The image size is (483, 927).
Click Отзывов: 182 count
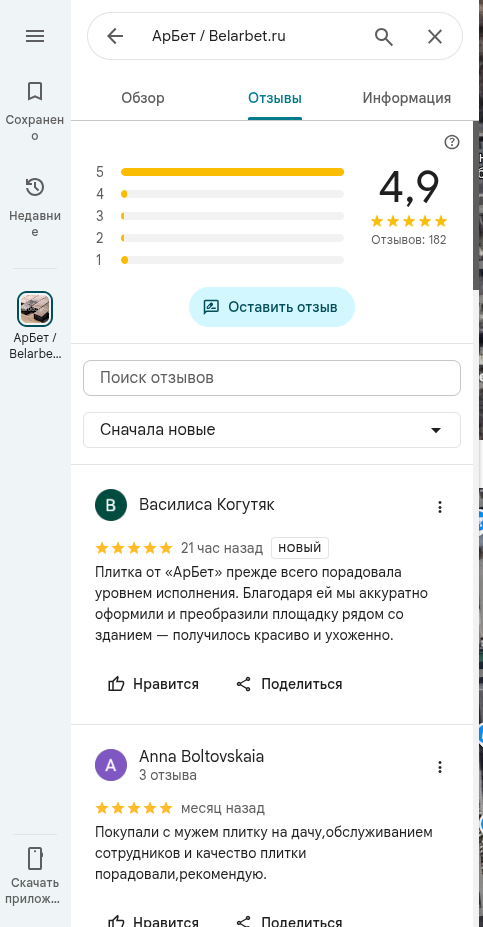[x=409, y=240]
